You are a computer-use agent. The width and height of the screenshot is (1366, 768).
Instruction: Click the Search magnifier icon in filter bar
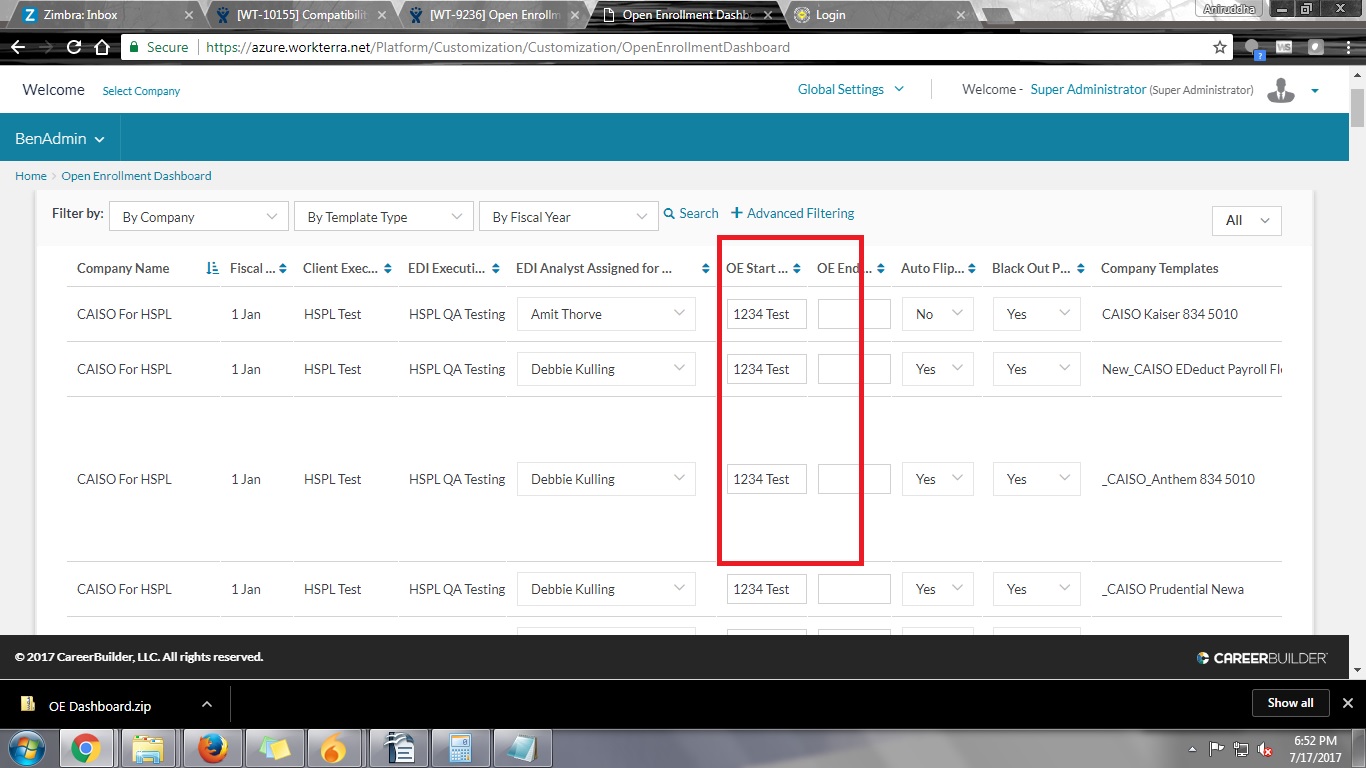[x=669, y=214]
